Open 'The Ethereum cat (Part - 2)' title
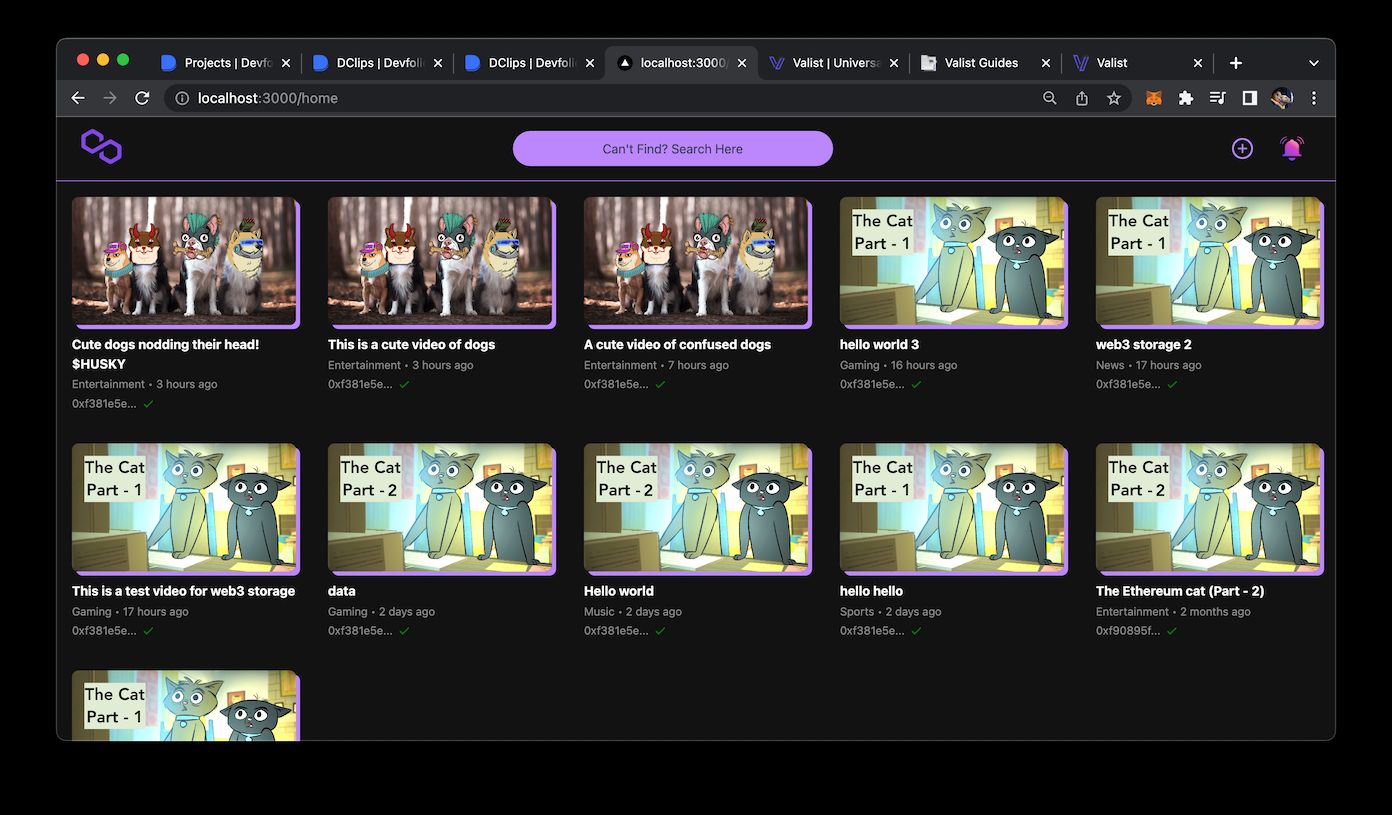Screen dimensions: 1392x815 (1180, 591)
